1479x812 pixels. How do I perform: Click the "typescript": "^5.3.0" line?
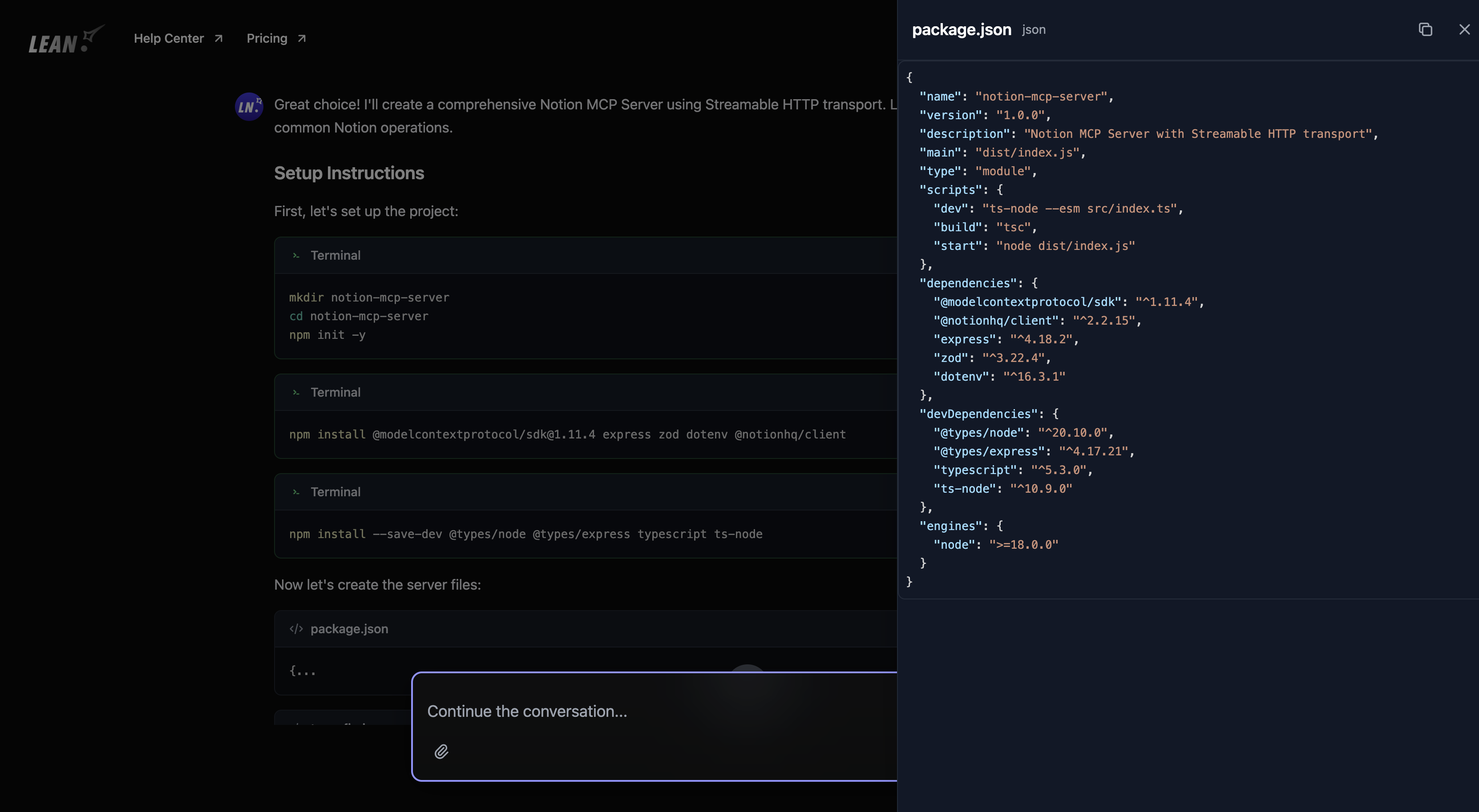[x=1013, y=470]
